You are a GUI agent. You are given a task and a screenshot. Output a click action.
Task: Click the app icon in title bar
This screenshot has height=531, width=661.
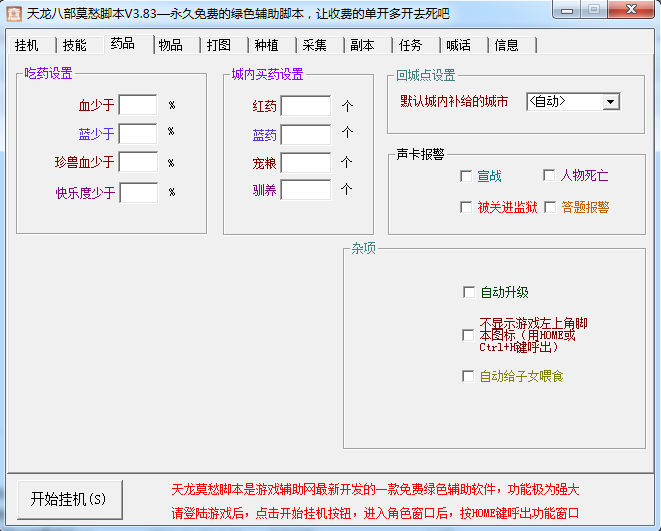pos(14,13)
